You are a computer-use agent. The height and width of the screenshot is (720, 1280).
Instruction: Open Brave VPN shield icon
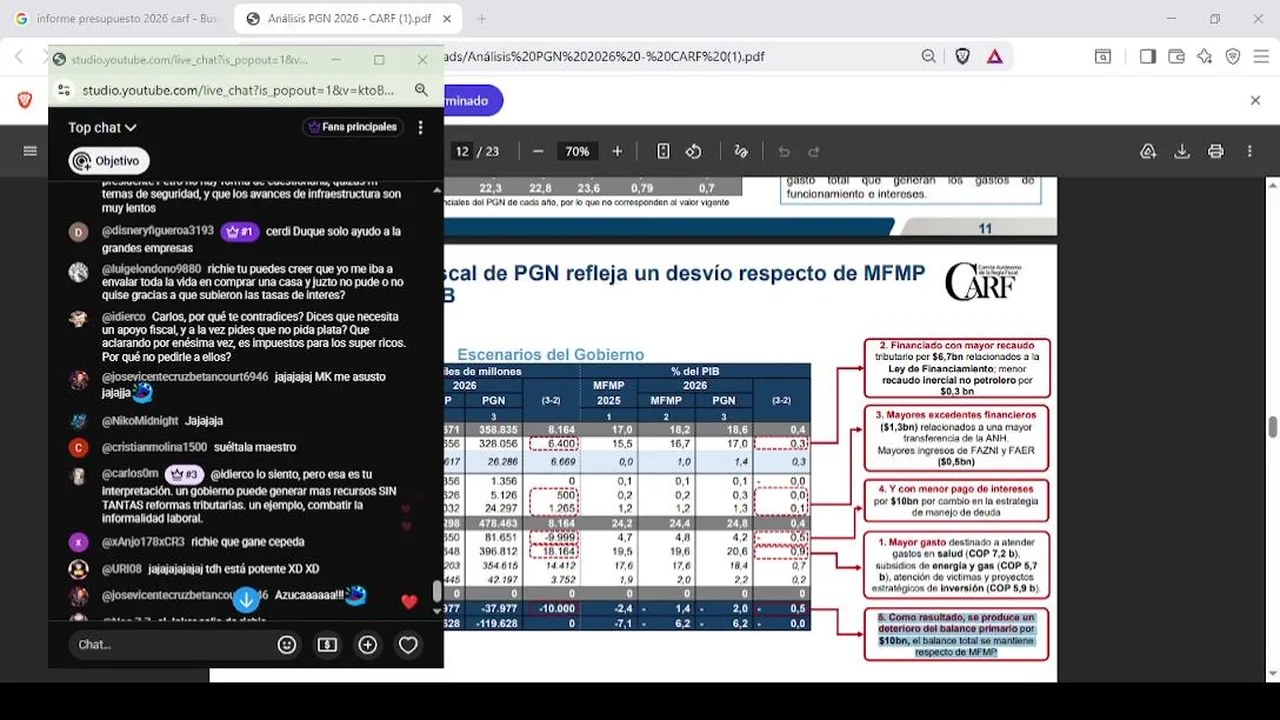[x=1233, y=57]
